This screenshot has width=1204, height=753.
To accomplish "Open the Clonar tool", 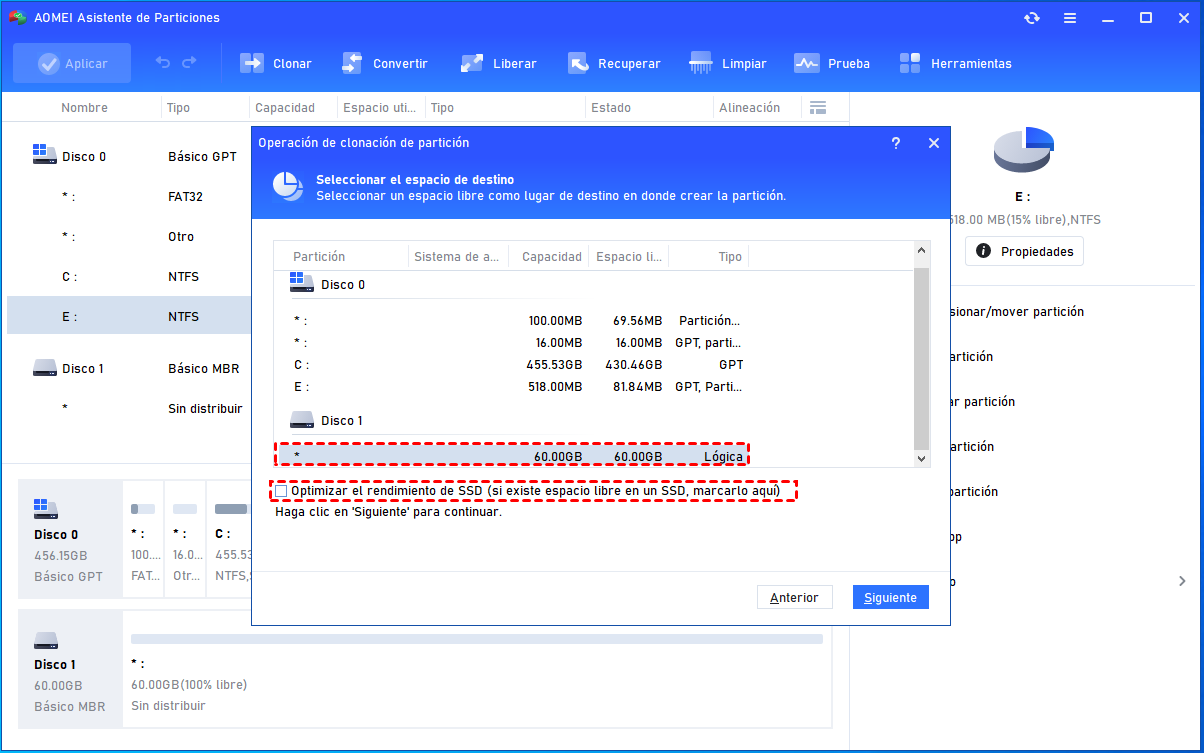I will point(276,63).
